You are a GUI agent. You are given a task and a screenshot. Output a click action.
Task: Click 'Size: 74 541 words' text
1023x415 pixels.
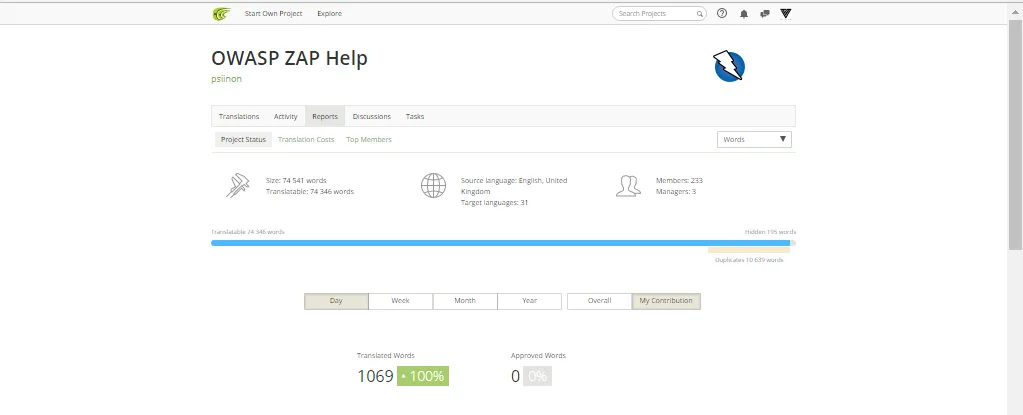[296, 181]
